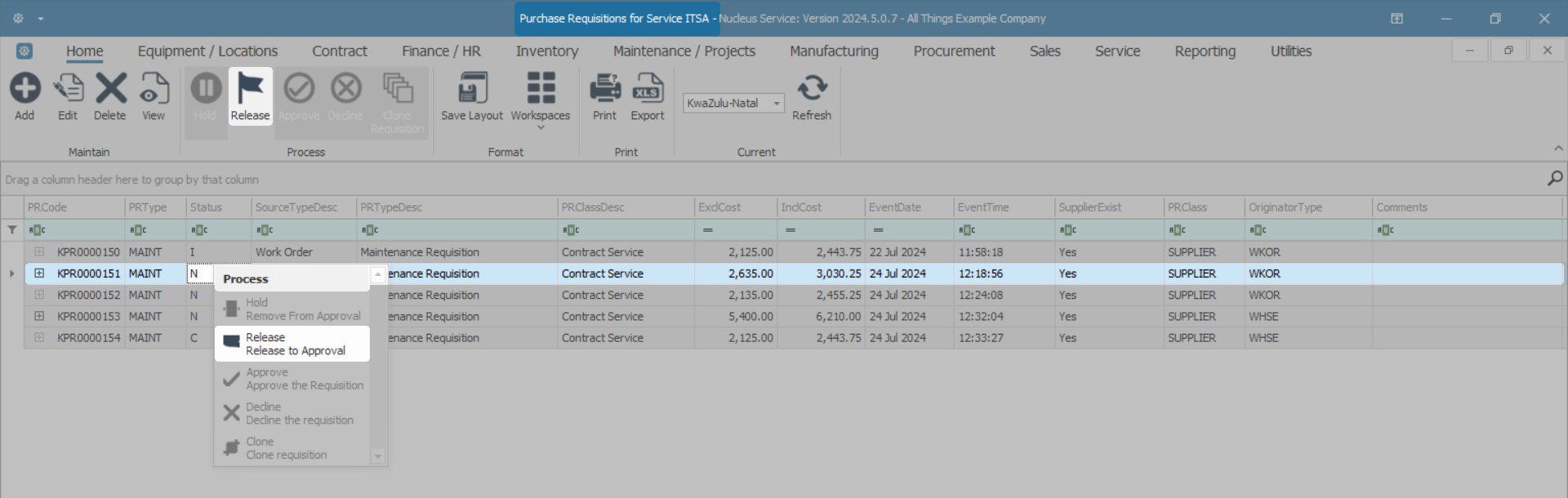Sort by the ExclCost column header
This screenshot has height=498, width=1568.
click(x=736, y=207)
